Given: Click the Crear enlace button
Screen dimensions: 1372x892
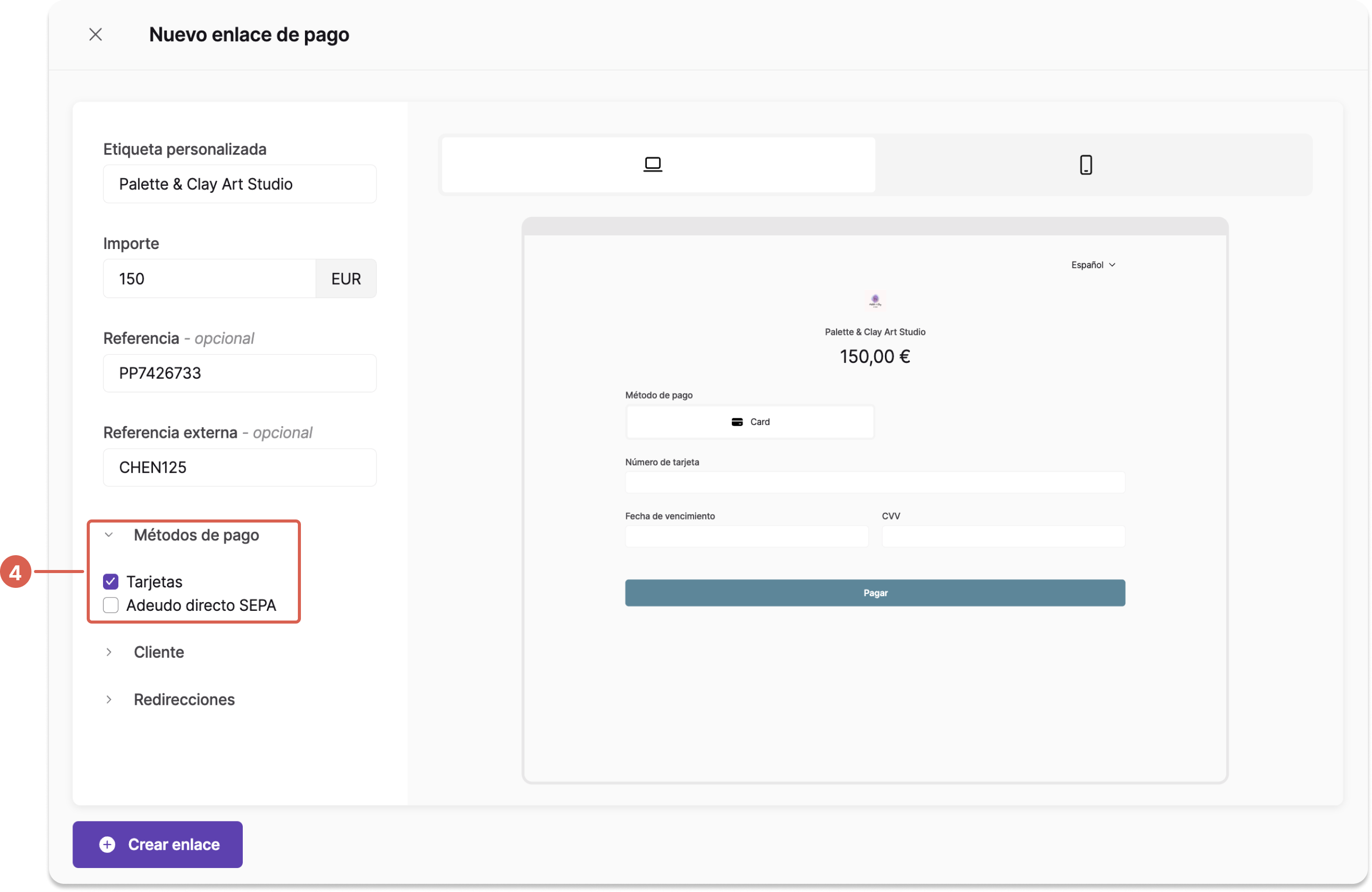Looking at the screenshot, I should pyautogui.click(x=158, y=844).
